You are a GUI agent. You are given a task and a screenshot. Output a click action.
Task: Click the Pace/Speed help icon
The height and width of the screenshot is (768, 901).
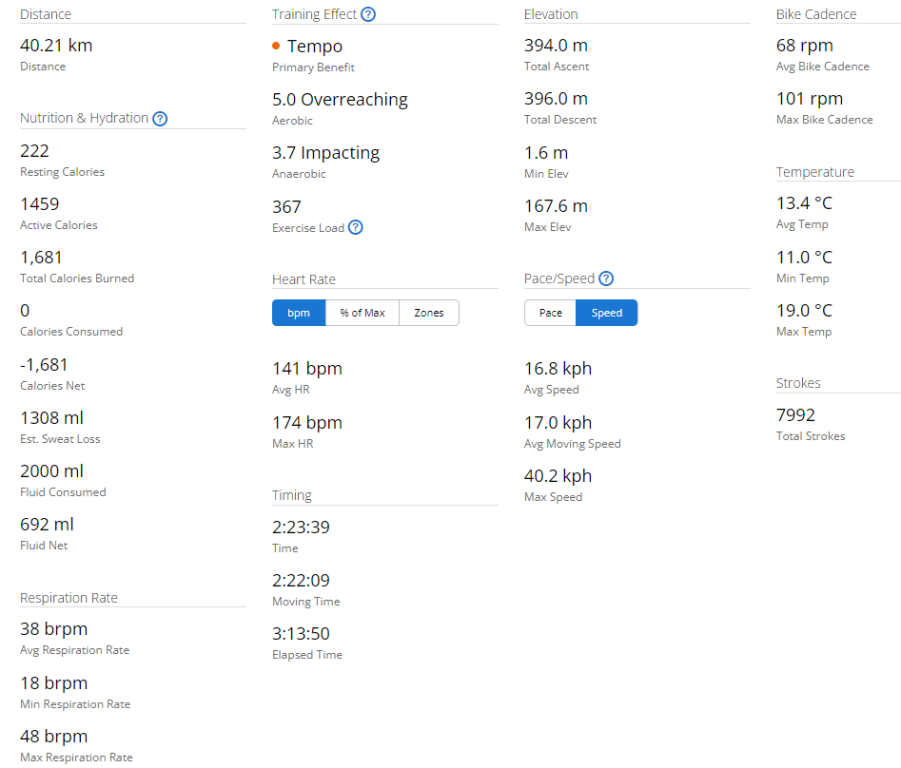(x=605, y=279)
